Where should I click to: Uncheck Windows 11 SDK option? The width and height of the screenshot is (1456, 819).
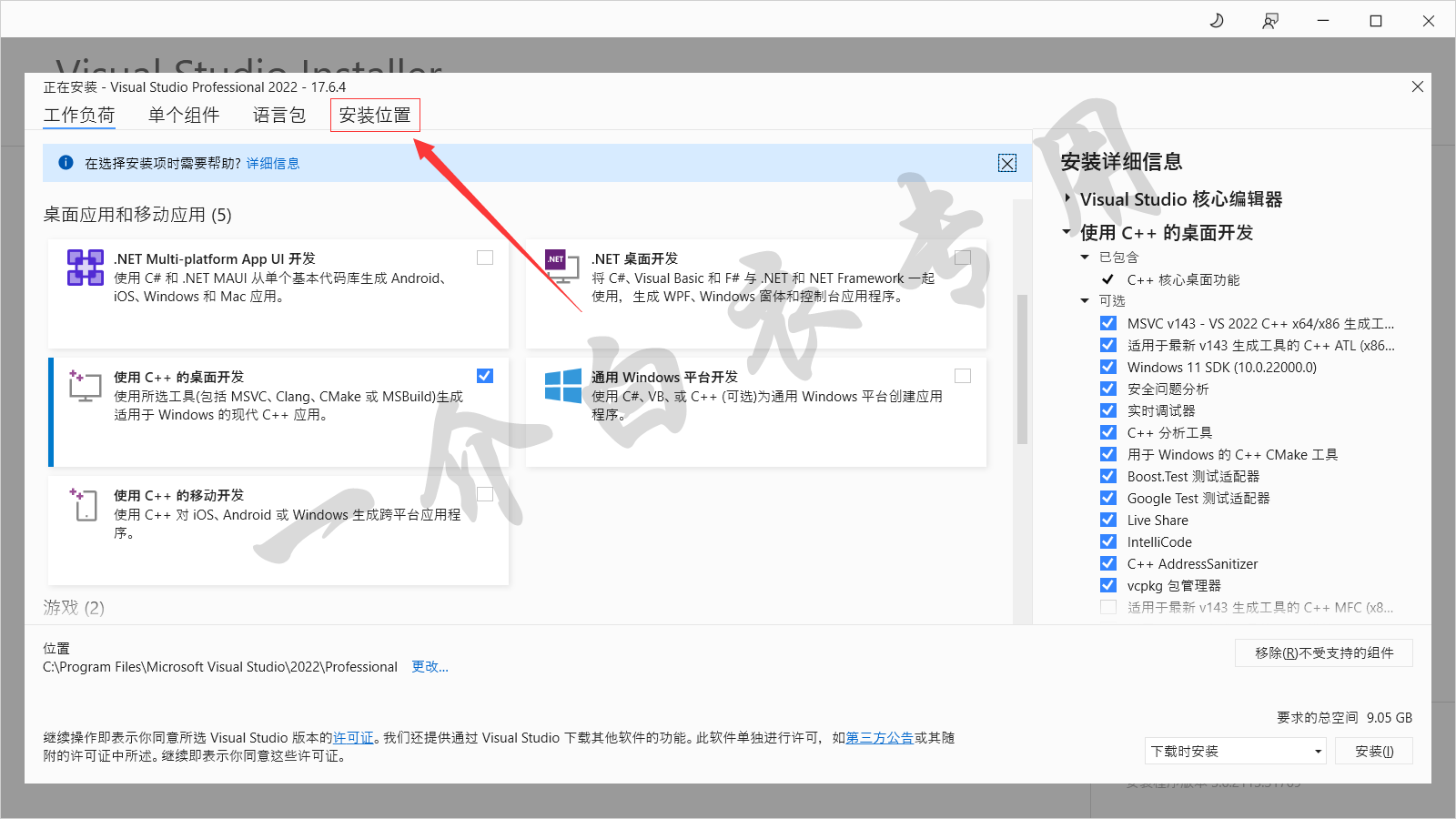coord(1108,367)
